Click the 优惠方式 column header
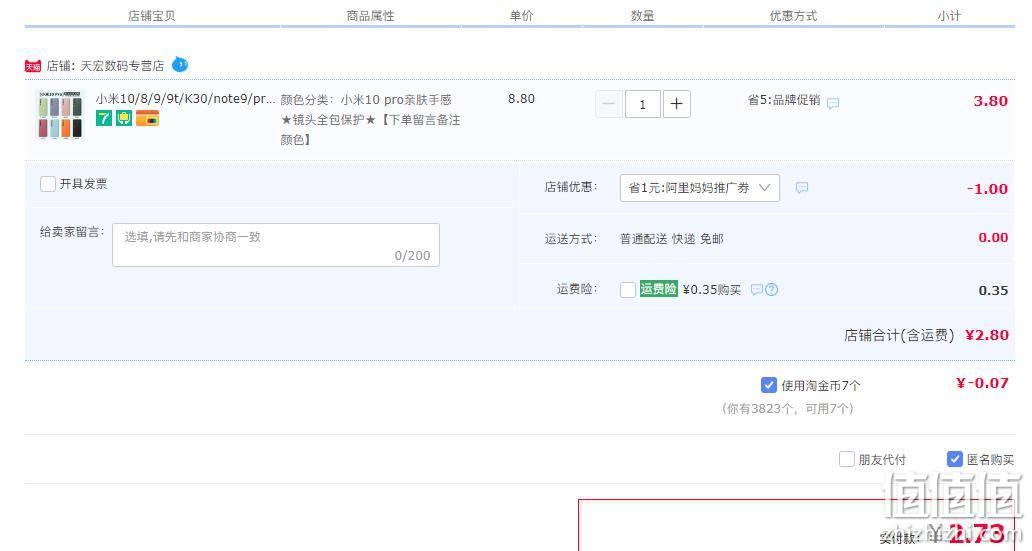The image size is (1032, 551). tap(793, 16)
